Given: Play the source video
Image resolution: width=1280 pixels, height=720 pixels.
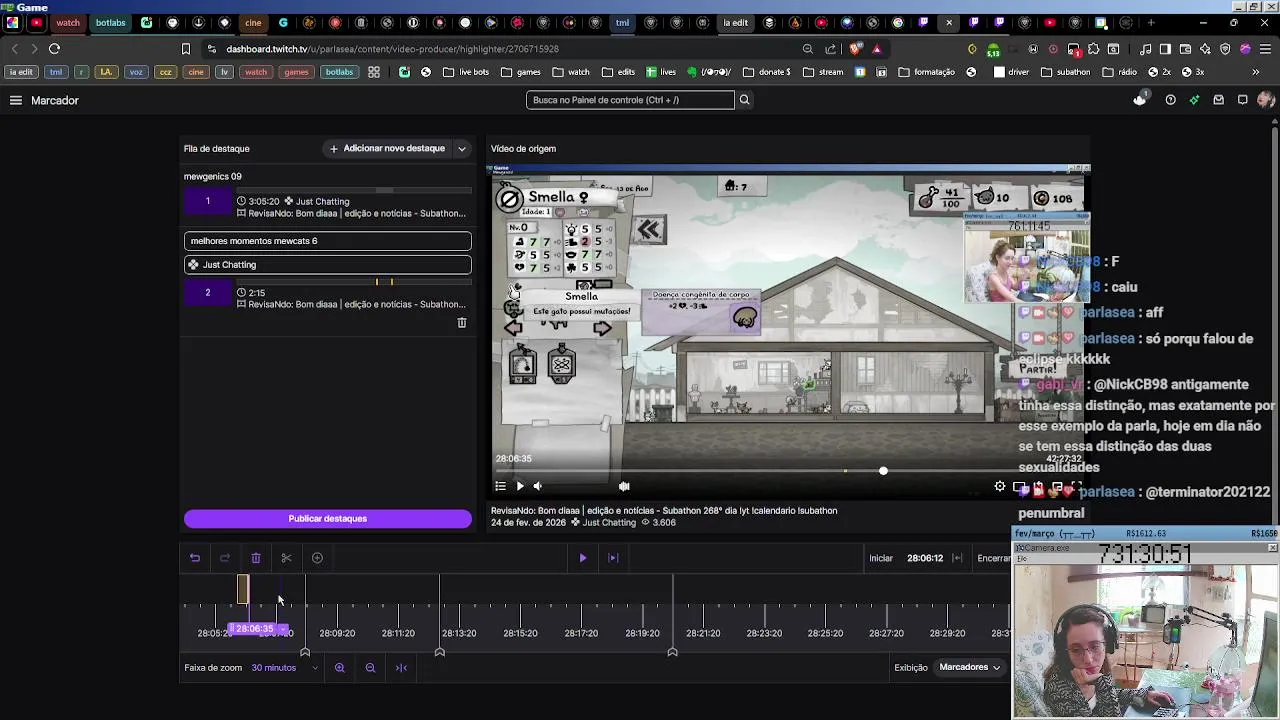Looking at the screenshot, I should [x=519, y=486].
